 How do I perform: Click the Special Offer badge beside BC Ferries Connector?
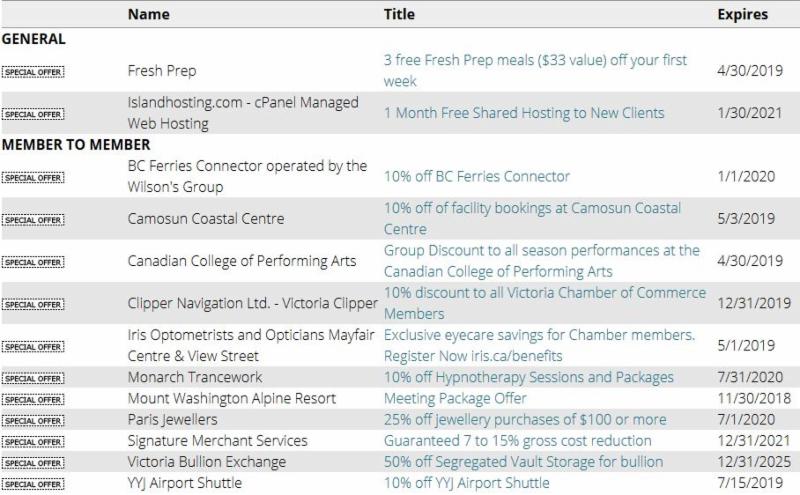point(31,177)
